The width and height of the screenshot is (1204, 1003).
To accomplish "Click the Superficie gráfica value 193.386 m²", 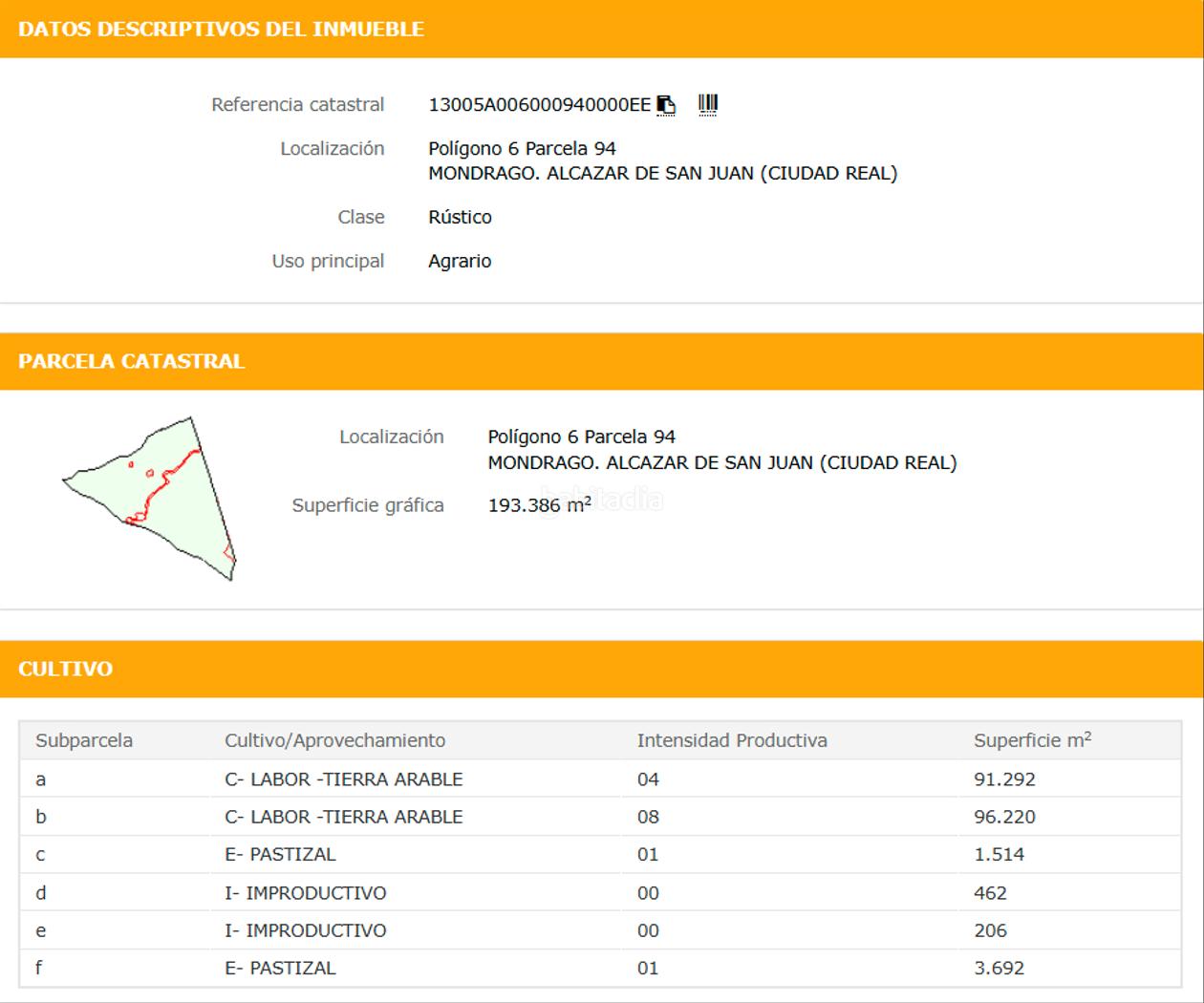I will point(539,505).
